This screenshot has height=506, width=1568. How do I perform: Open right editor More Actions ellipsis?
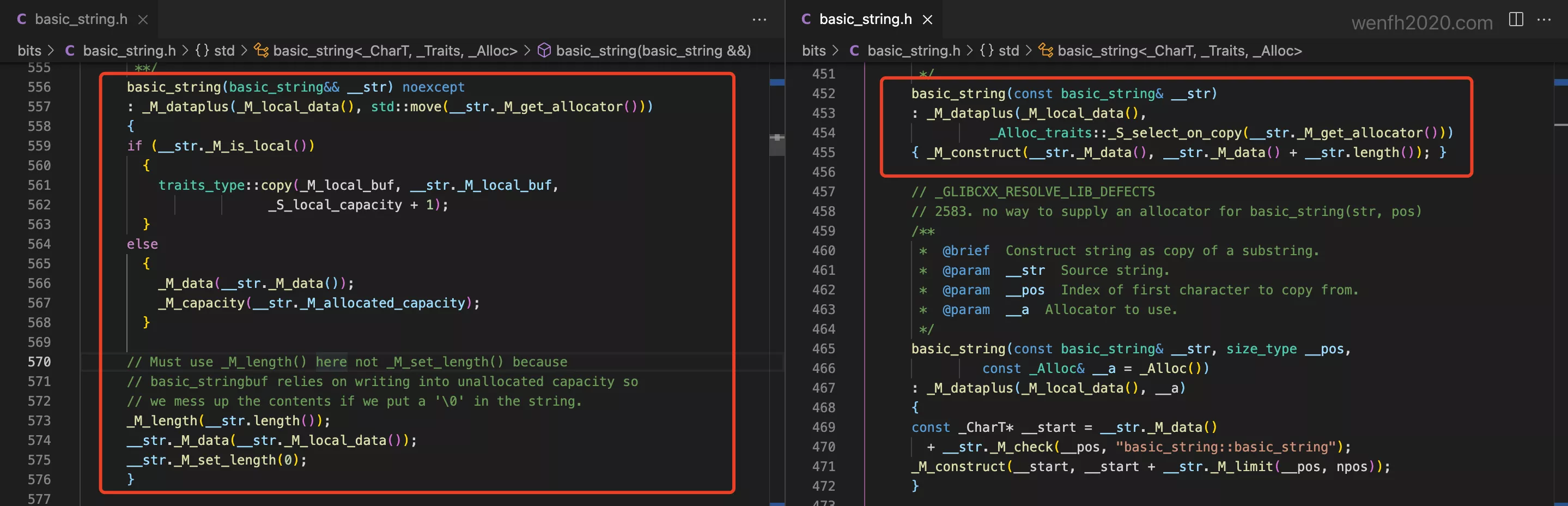(x=1544, y=20)
